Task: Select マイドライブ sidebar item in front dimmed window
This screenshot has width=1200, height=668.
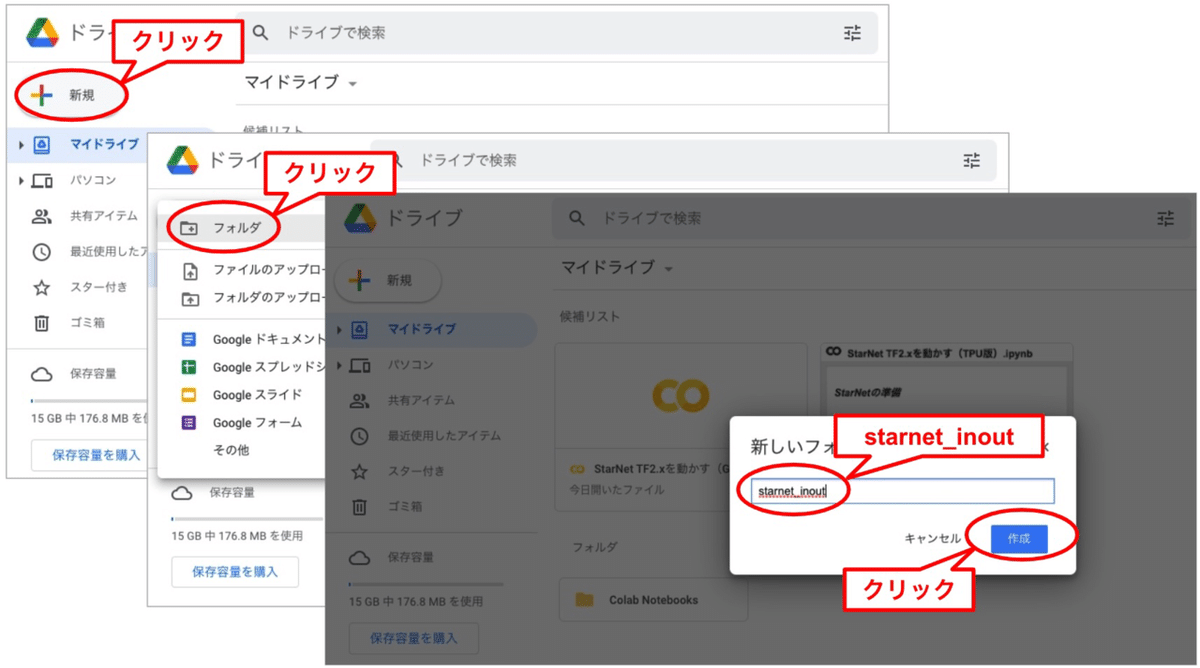Action: (x=432, y=330)
